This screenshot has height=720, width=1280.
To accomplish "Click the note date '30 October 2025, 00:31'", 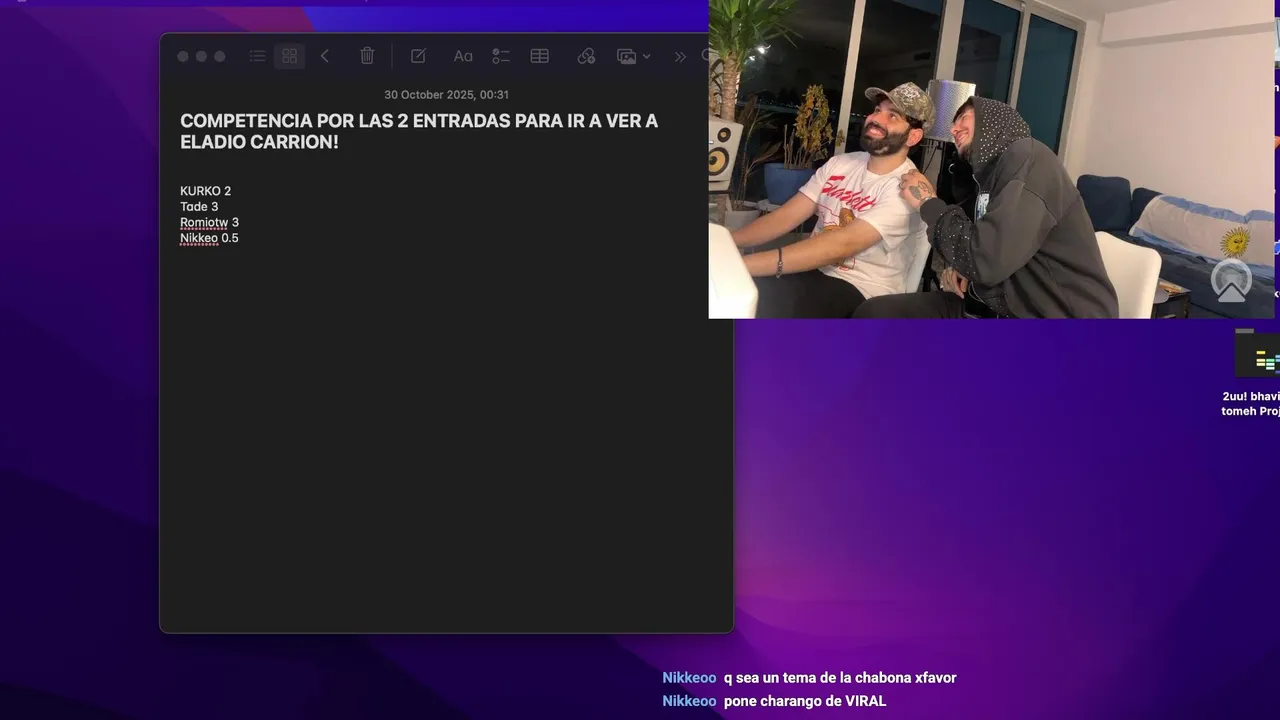I will (446, 95).
